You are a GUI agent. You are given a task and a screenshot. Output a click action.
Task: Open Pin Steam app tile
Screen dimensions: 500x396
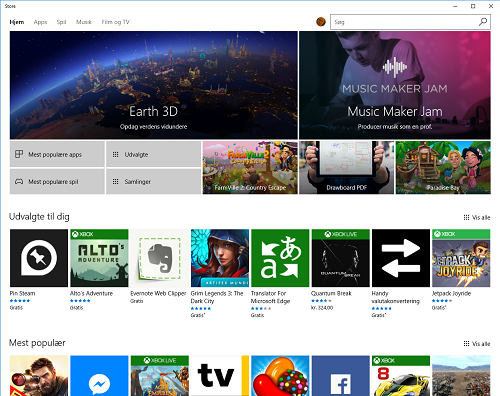pos(39,258)
